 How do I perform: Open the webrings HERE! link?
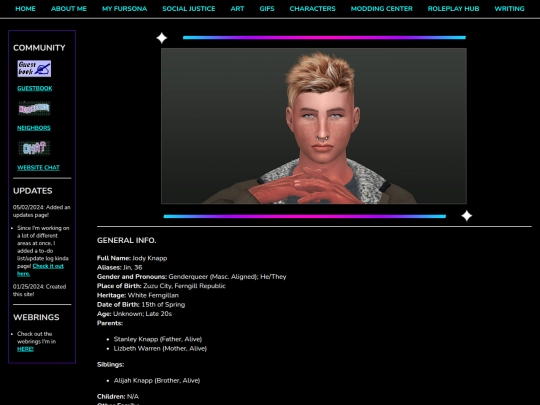pyautogui.click(x=25, y=349)
